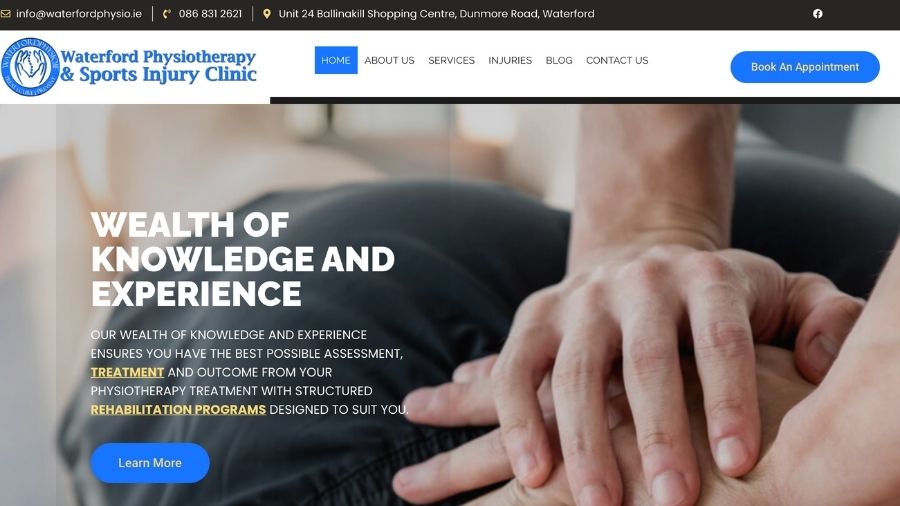Viewport: 900px width, 506px height.
Task: Click the info@waterfordphysio.ie email address
Action: click(79, 14)
